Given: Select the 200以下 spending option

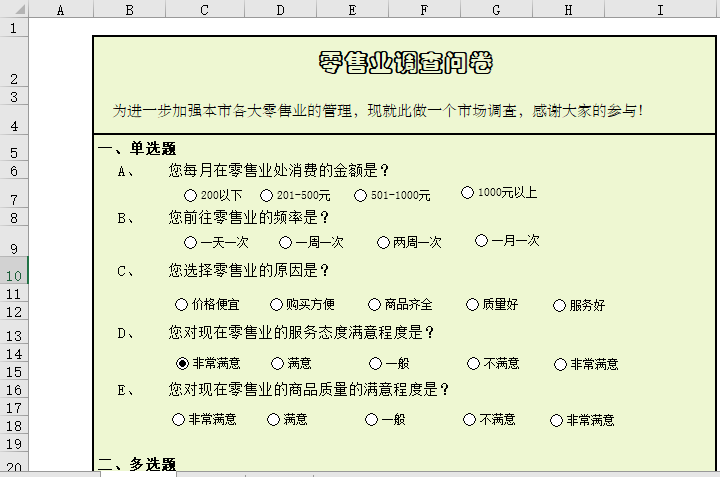Looking at the screenshot, I should 191,195.
